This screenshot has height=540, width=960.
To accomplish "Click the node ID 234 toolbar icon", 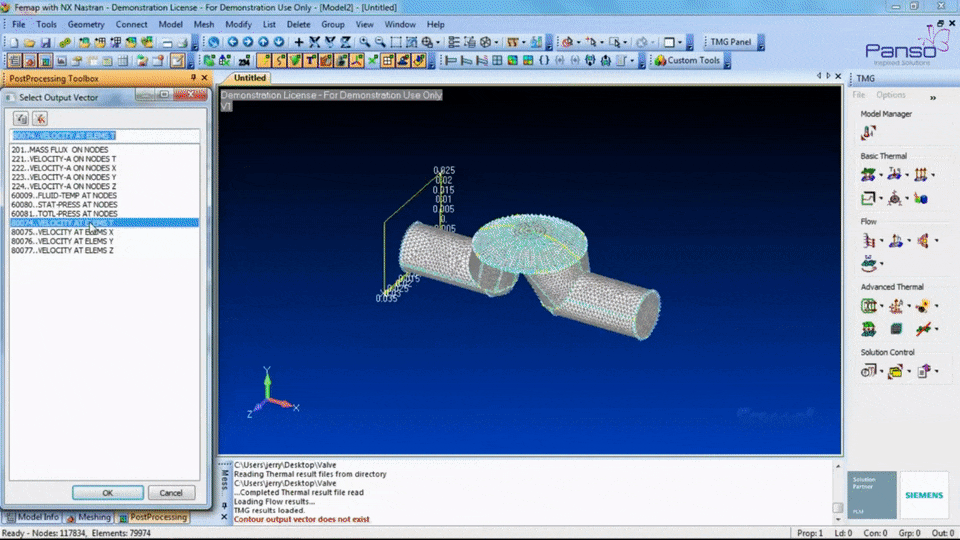I will [x=244, y=60].
